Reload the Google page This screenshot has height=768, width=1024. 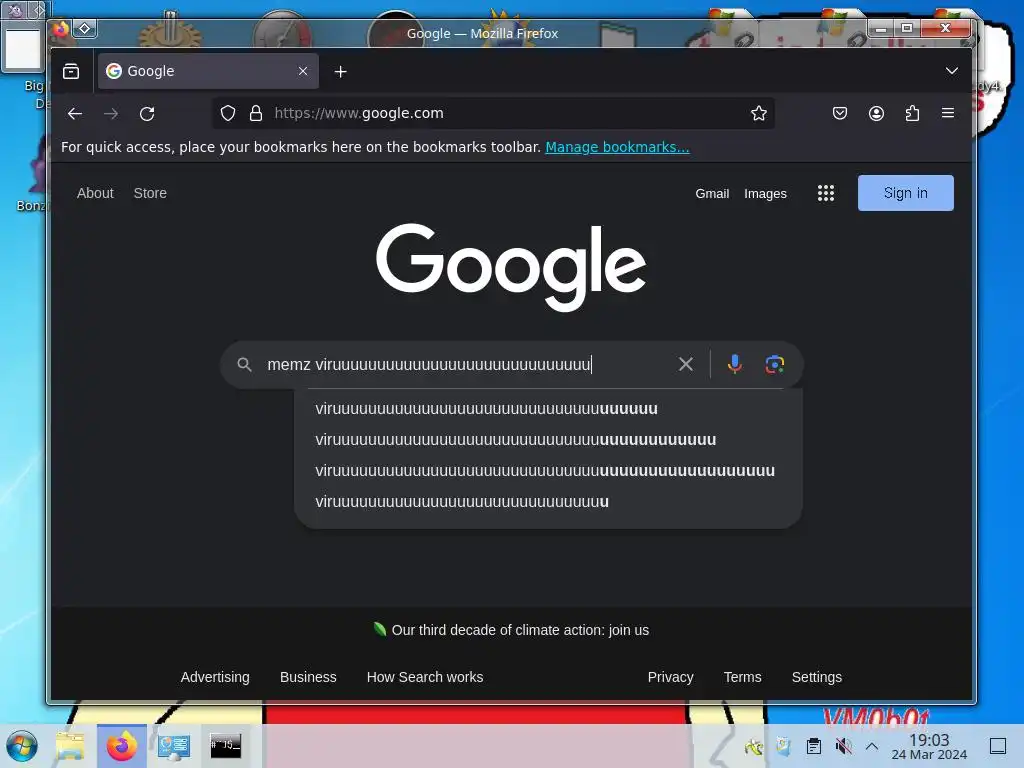[x=147, y=114]
